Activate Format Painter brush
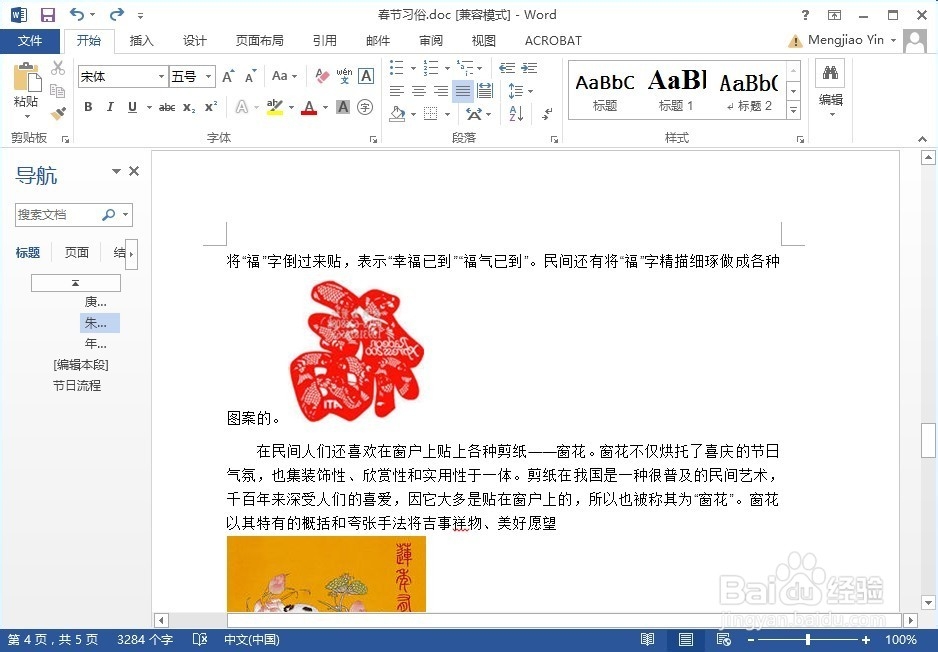The image size is (938, 652). (58, 113)
